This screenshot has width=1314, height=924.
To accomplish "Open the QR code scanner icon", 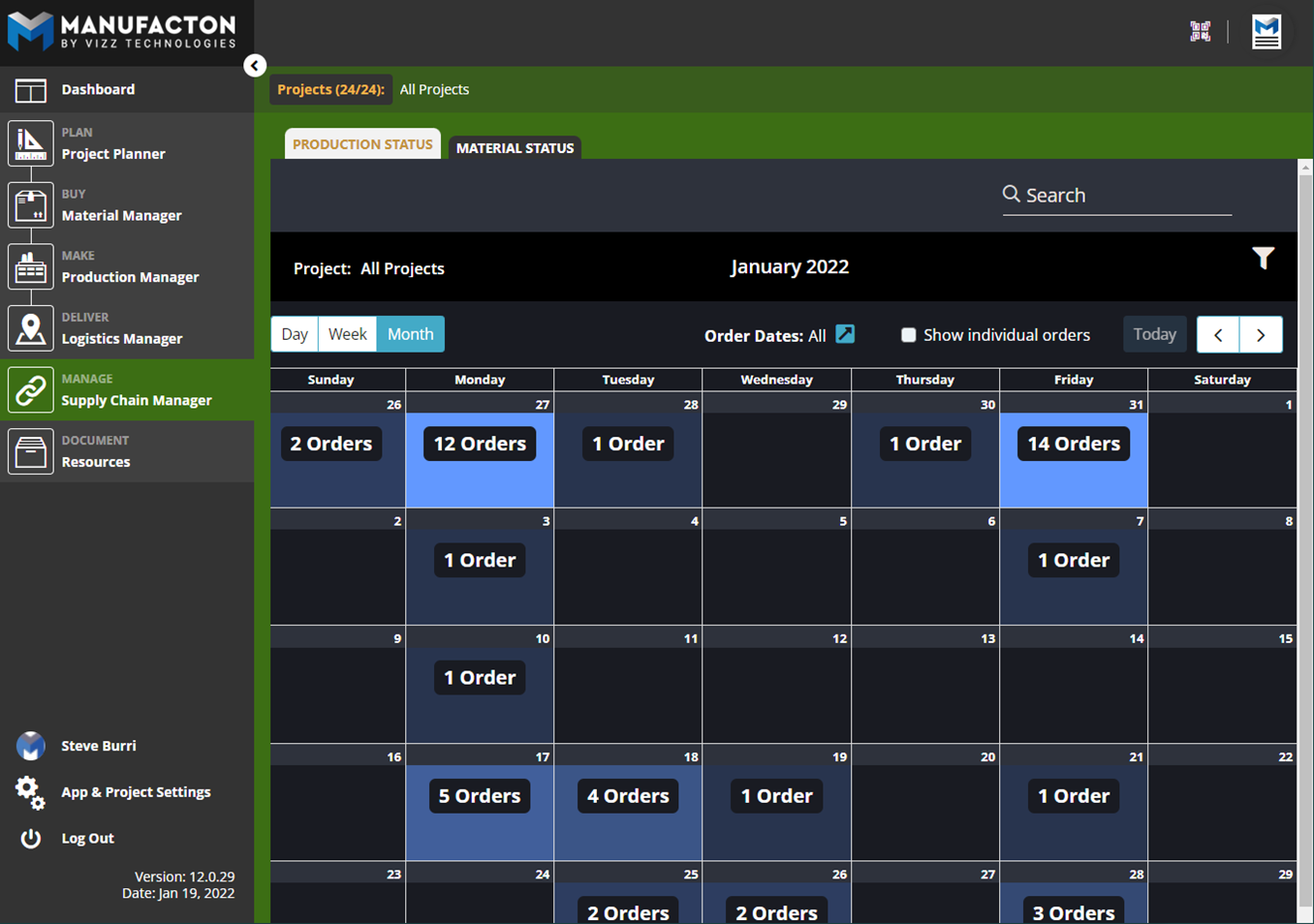I will (1200, 32).
